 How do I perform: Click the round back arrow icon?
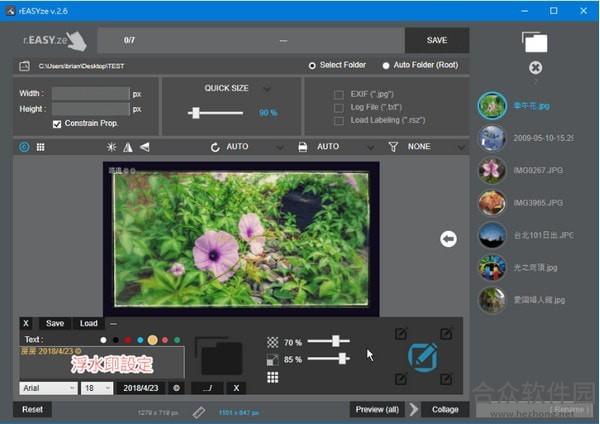pos(448,239)
